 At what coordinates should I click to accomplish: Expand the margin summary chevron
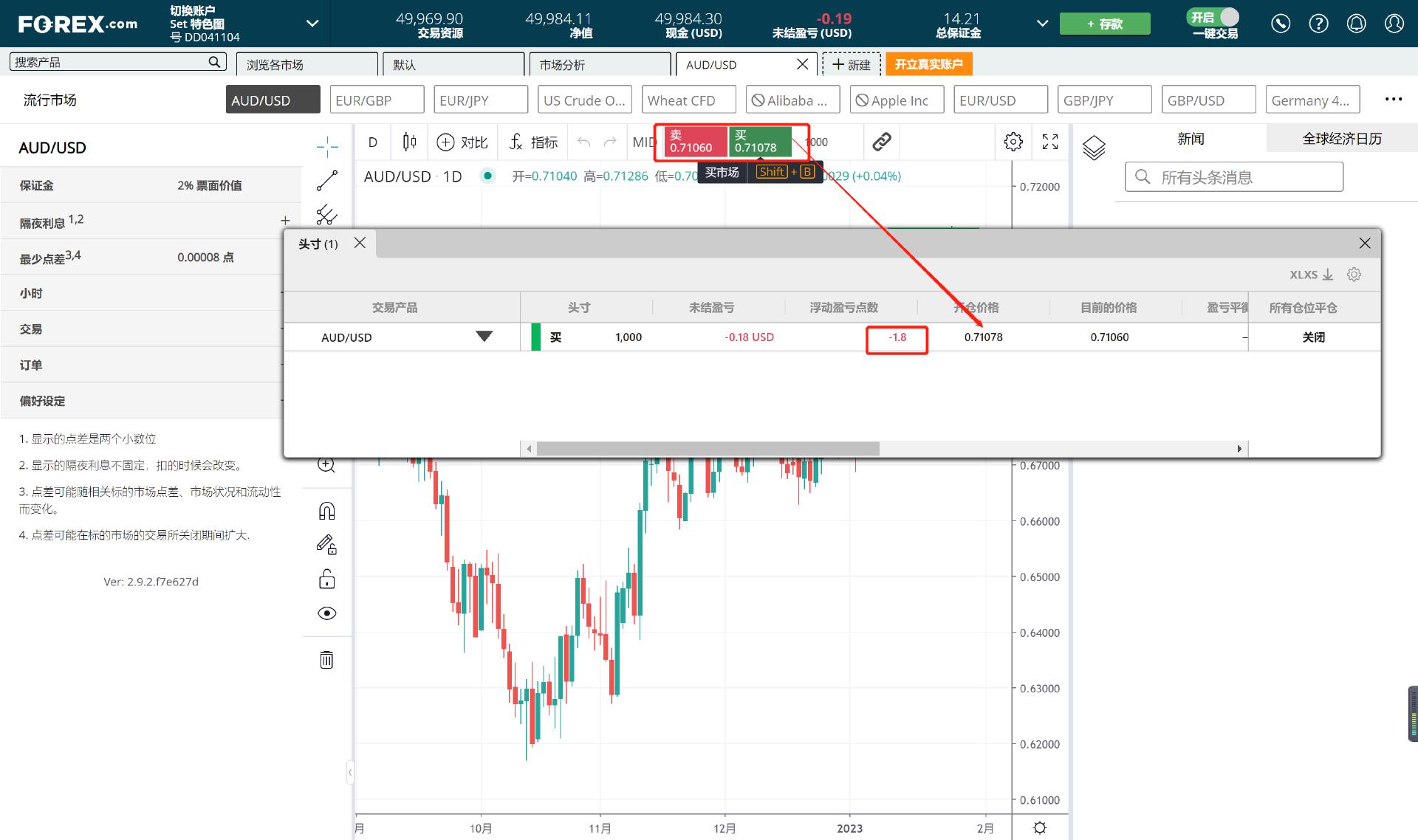1042,23
